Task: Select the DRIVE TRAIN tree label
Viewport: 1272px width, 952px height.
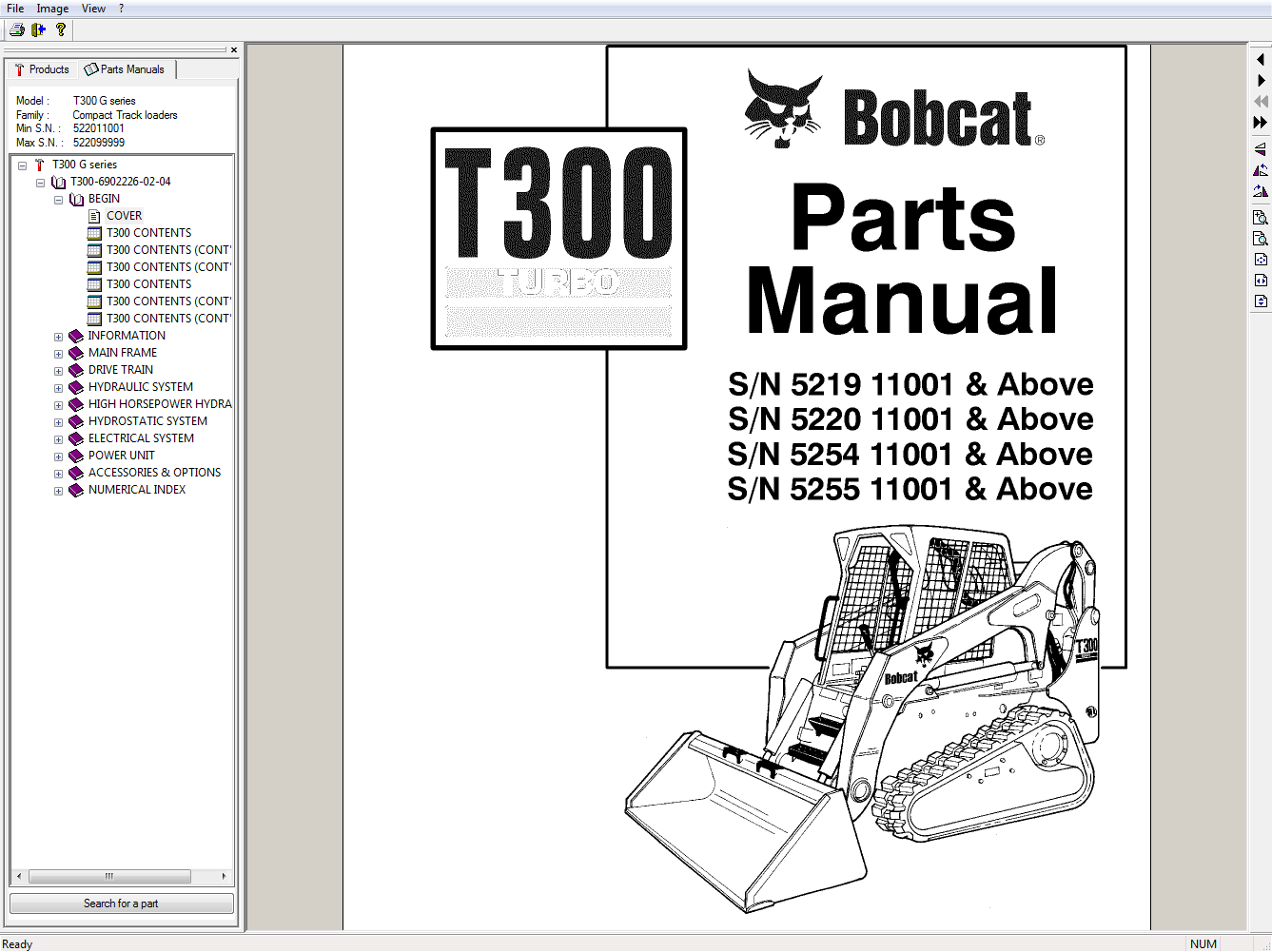Action: pos(120,370)
